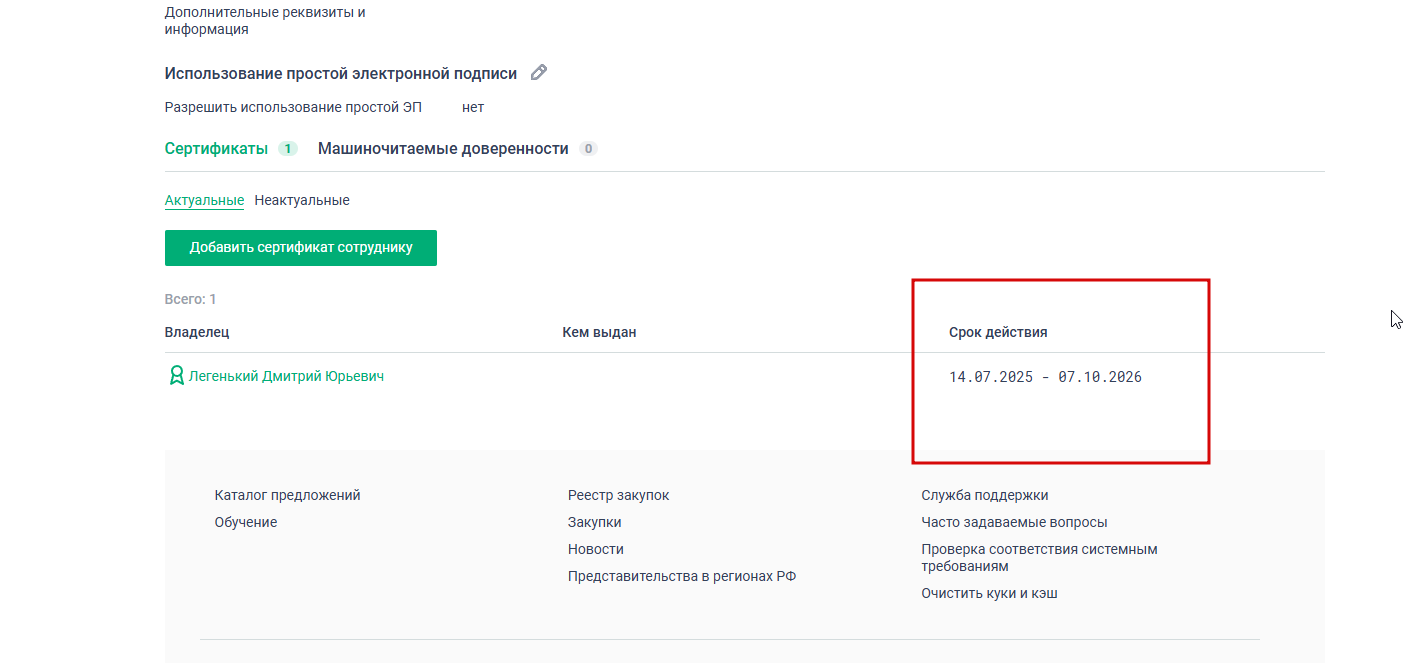The height and width of the screenshot is (663, 1403).
Task: Open Часто задаваемые вопросы
Action: tap(1014, 522)
